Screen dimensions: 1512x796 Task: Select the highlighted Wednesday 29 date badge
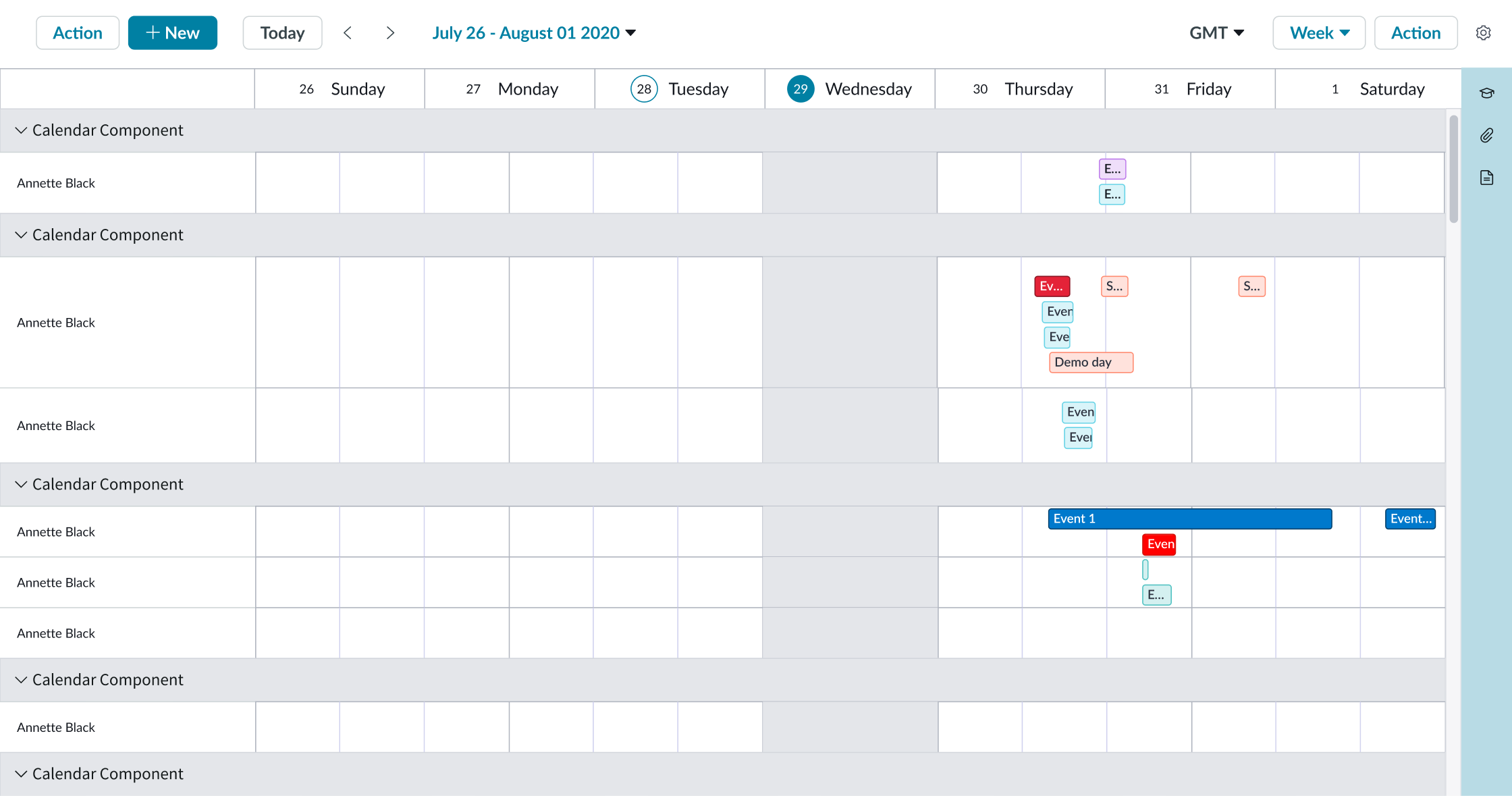coord(801,88)
